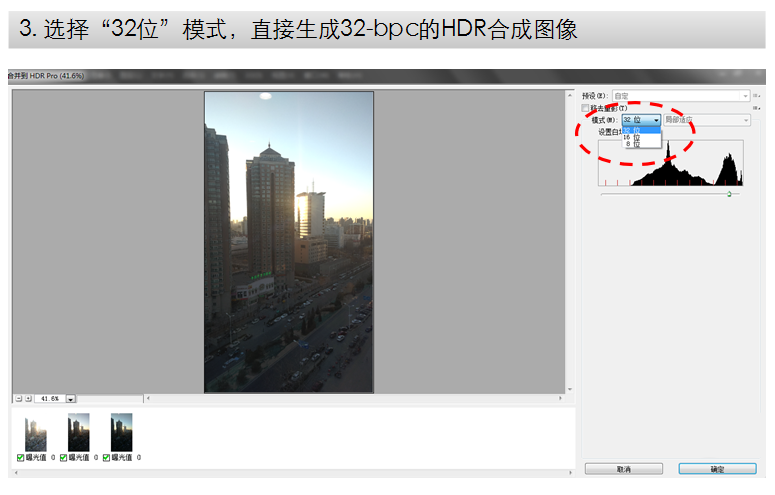This screenshot has width=775, height=495.
Task: Enable the 移去重影 remove ghosts checkbox
Action: (x=585, y=108)
